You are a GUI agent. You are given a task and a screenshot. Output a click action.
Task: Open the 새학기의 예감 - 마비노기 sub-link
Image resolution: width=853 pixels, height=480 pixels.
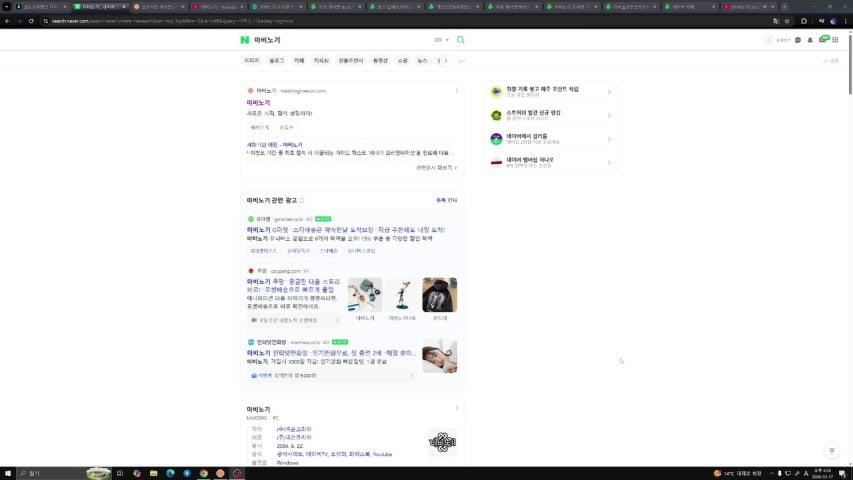click(x=274, y=145)
